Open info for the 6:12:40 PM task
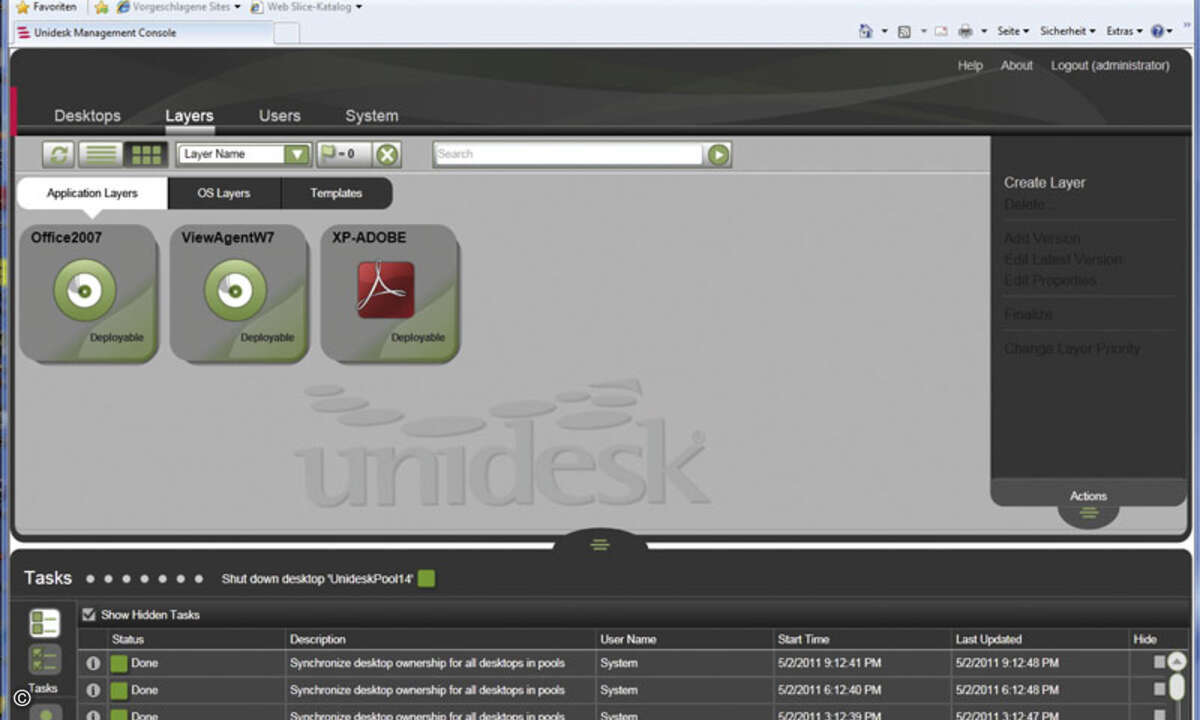This screenshot has height=720, width=1200. pyautogui.click(x=93, y=690)
